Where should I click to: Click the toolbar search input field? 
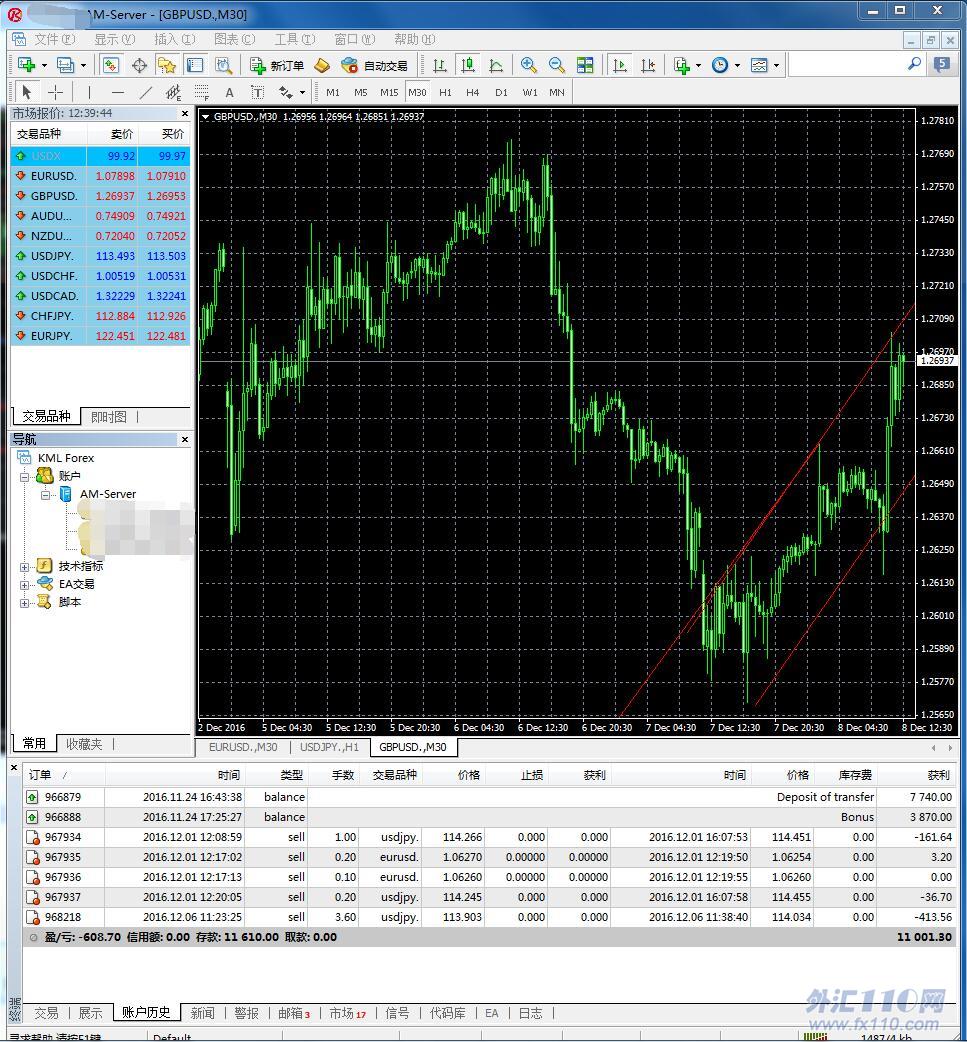(x=848, y=65)
